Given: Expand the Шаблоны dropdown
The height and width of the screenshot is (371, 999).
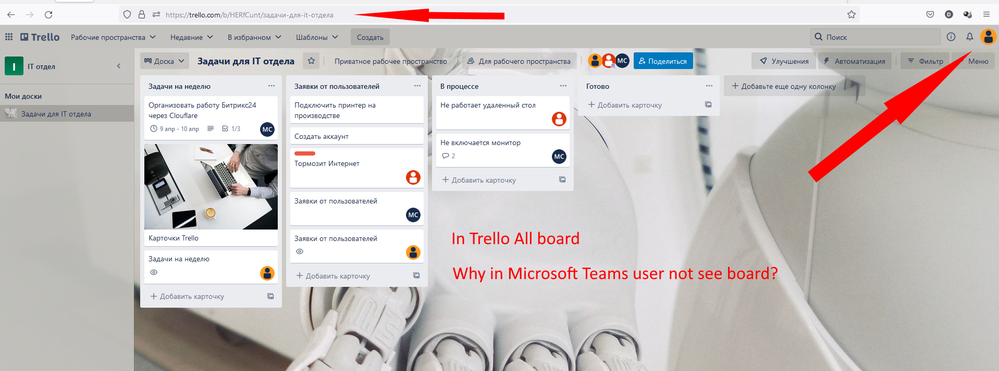Looking at the screenshot, I should (317, 37).
